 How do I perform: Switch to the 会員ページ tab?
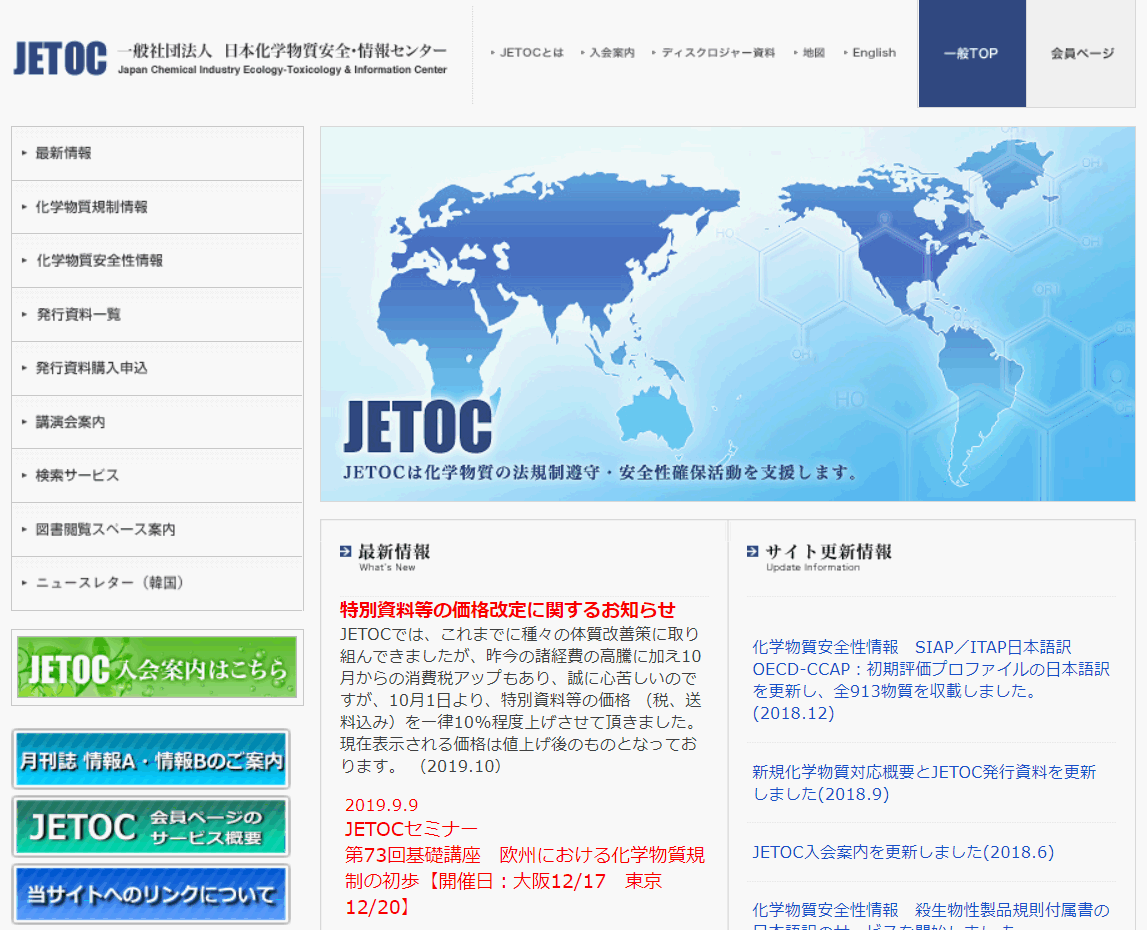[1080, 54]
